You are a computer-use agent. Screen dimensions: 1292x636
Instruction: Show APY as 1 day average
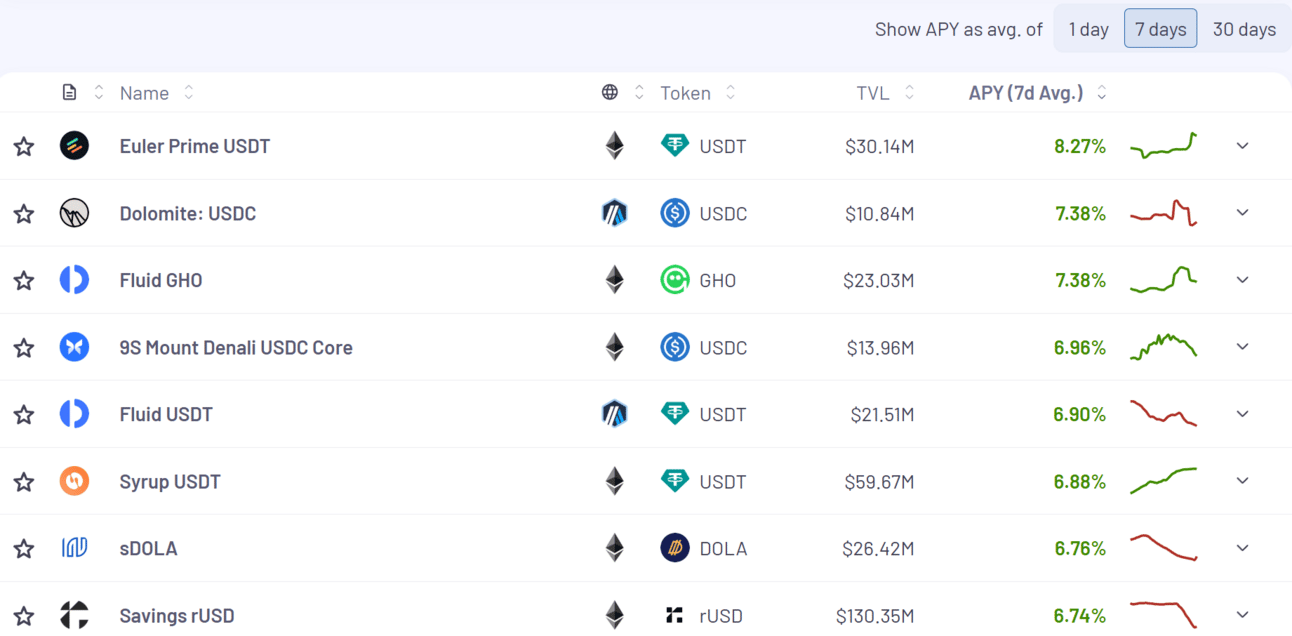1088,29
